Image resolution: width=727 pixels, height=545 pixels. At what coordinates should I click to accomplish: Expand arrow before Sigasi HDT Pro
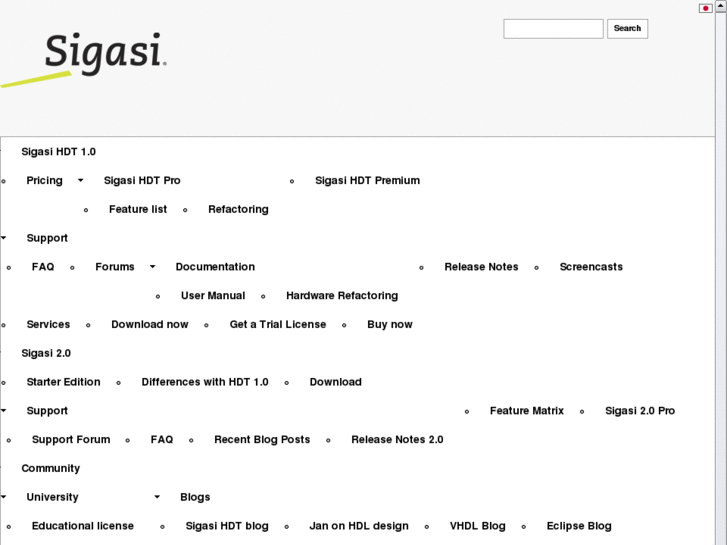click(80, 180)
